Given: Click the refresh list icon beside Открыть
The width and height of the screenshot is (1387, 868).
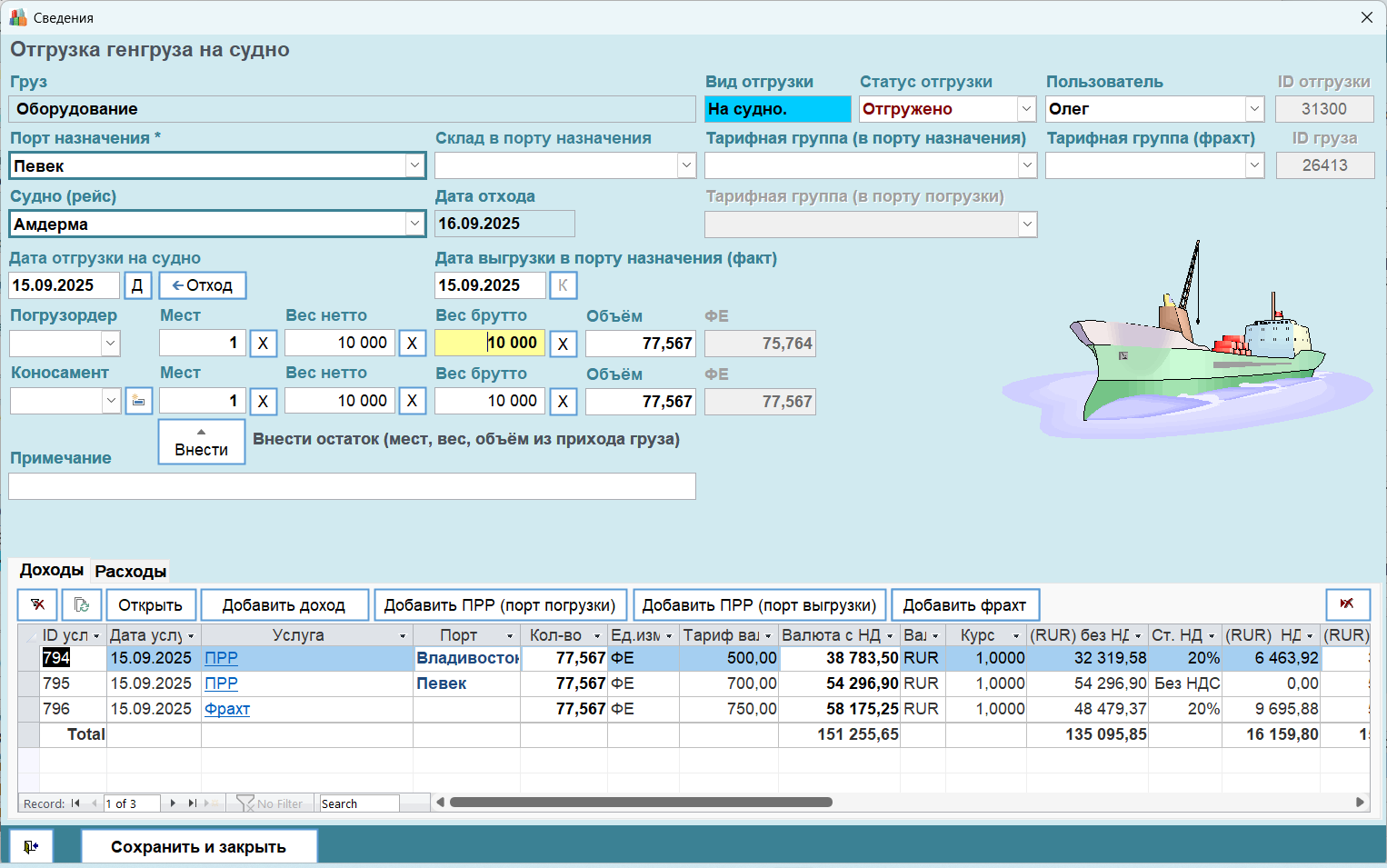Looking at the screenshot, I should pos(82,604).
